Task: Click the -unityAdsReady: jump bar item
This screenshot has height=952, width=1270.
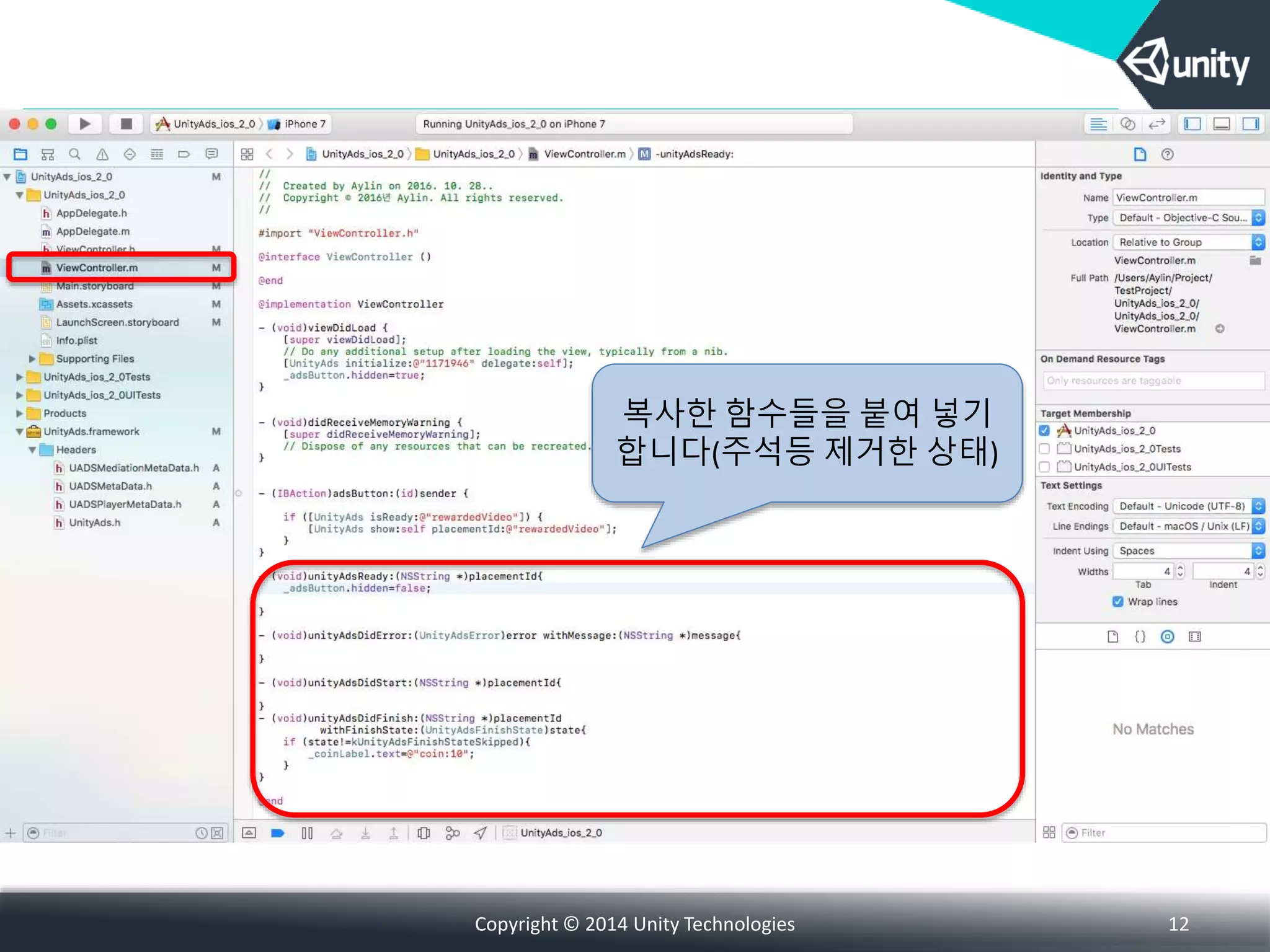Action: pyautogui.click(x=686, y=154)
